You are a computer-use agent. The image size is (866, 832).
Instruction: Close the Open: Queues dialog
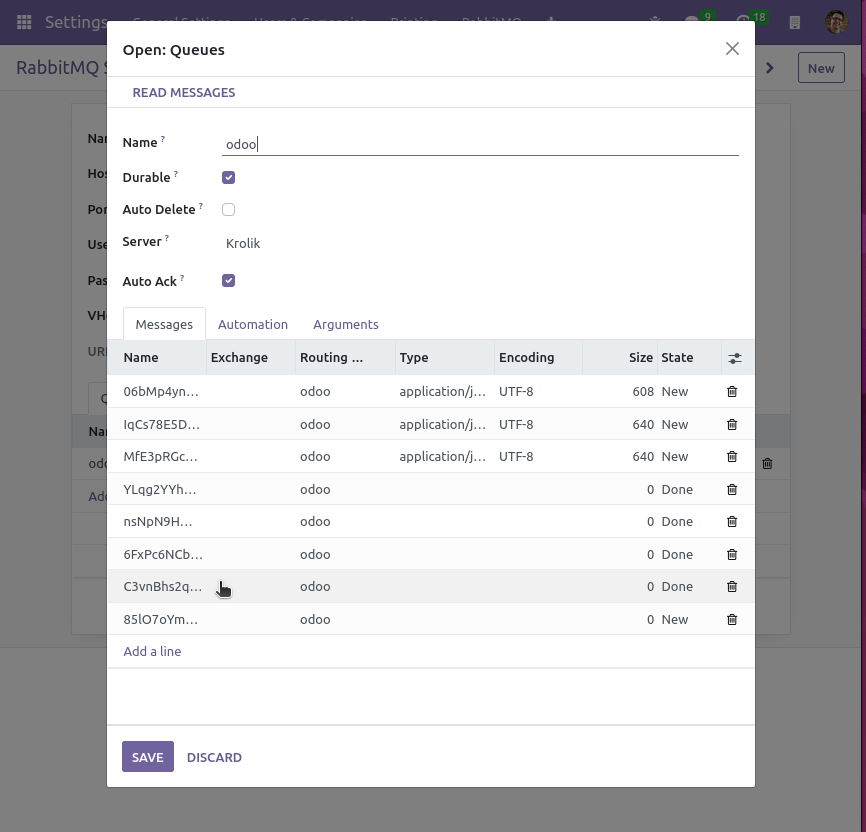[732, 49]
